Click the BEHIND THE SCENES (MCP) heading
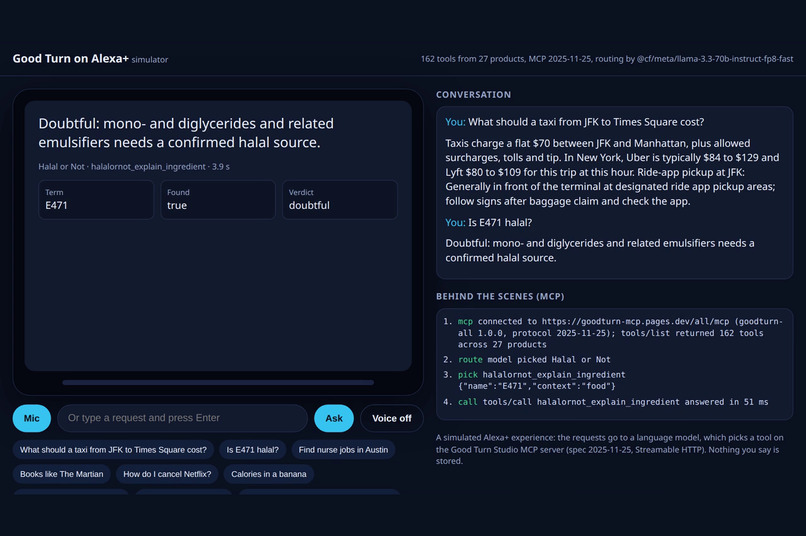 pyautogui.click(x=500, y=297)
